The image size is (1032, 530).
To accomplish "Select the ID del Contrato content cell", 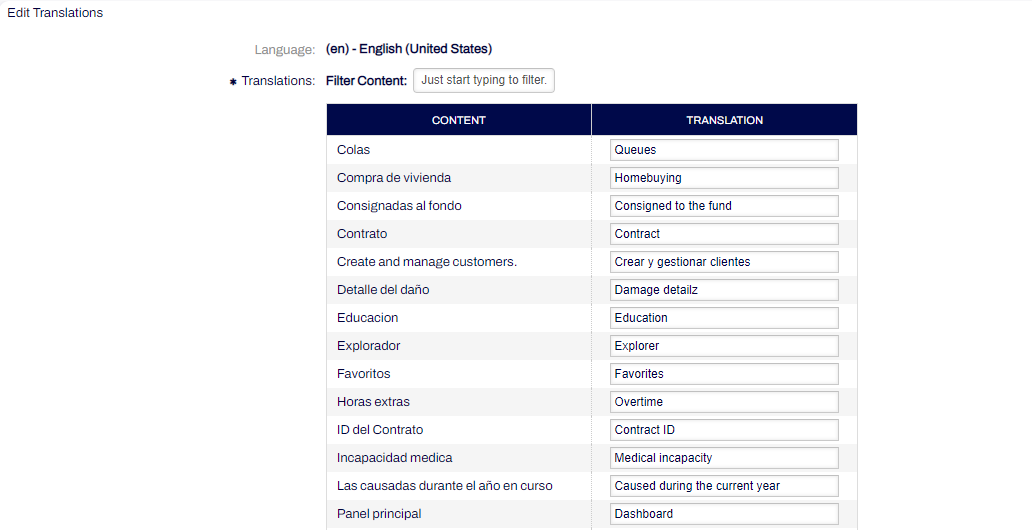I will pyautogui.click(x=459, y=430).
